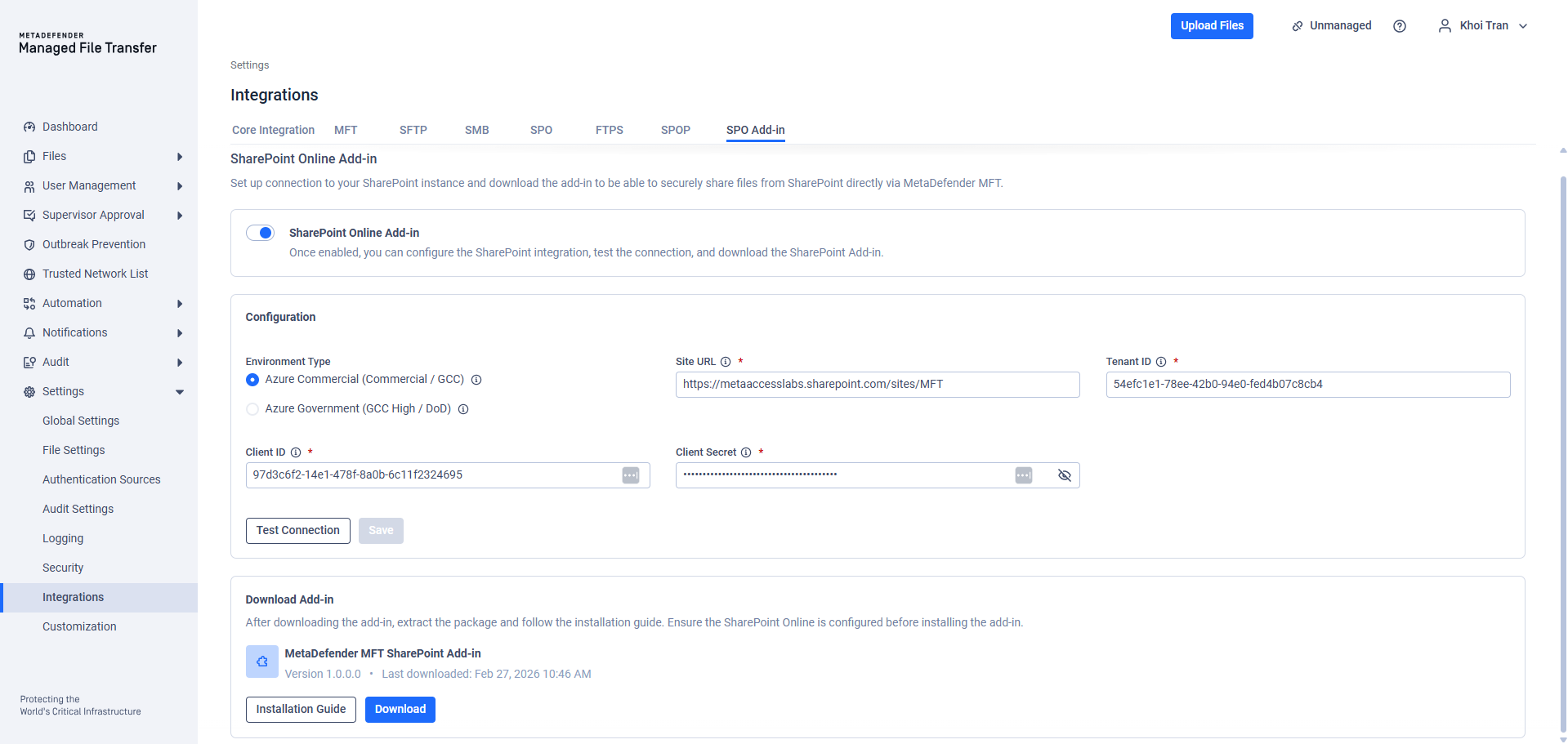The image size is (1568, 744).
Task: Select Azure Government (GCC High / DoD) radio
Action: [252, 409]
